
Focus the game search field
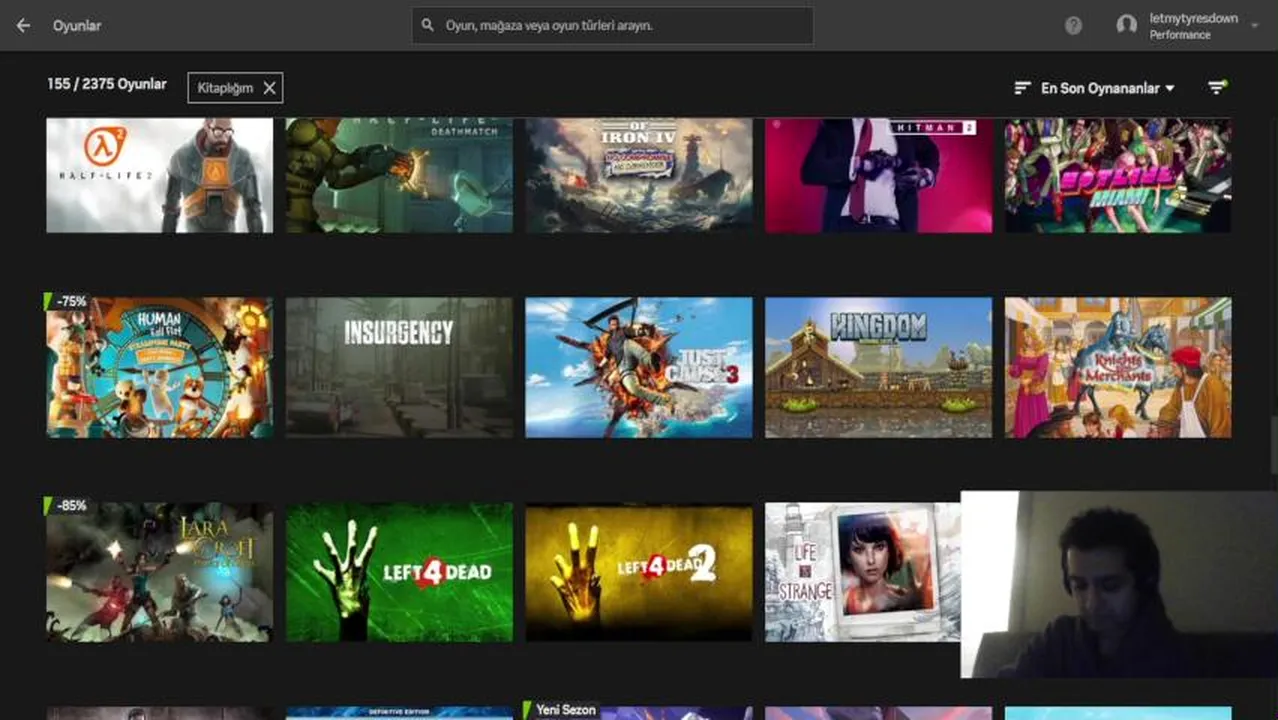coord(612,25)
